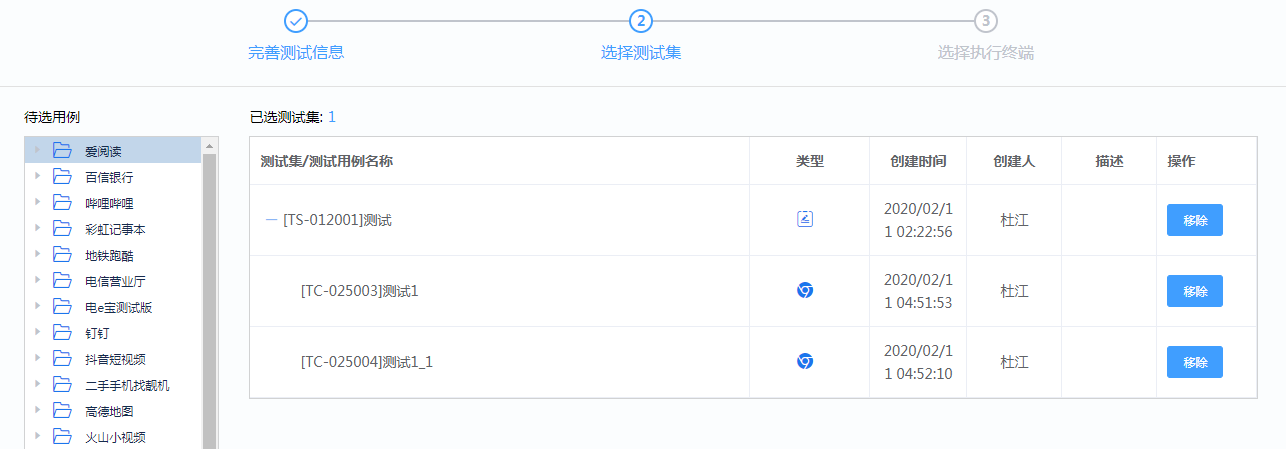Click the 钉钉 folder icon
This screenshot has width=1286, height=449.
tap(63, 333)
